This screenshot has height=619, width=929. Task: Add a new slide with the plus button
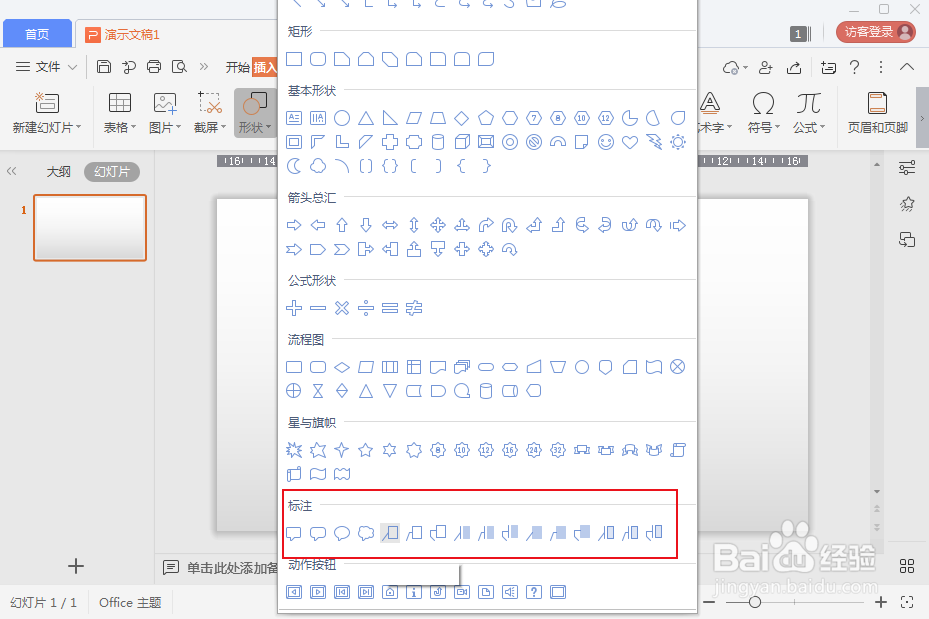point(76,566)
